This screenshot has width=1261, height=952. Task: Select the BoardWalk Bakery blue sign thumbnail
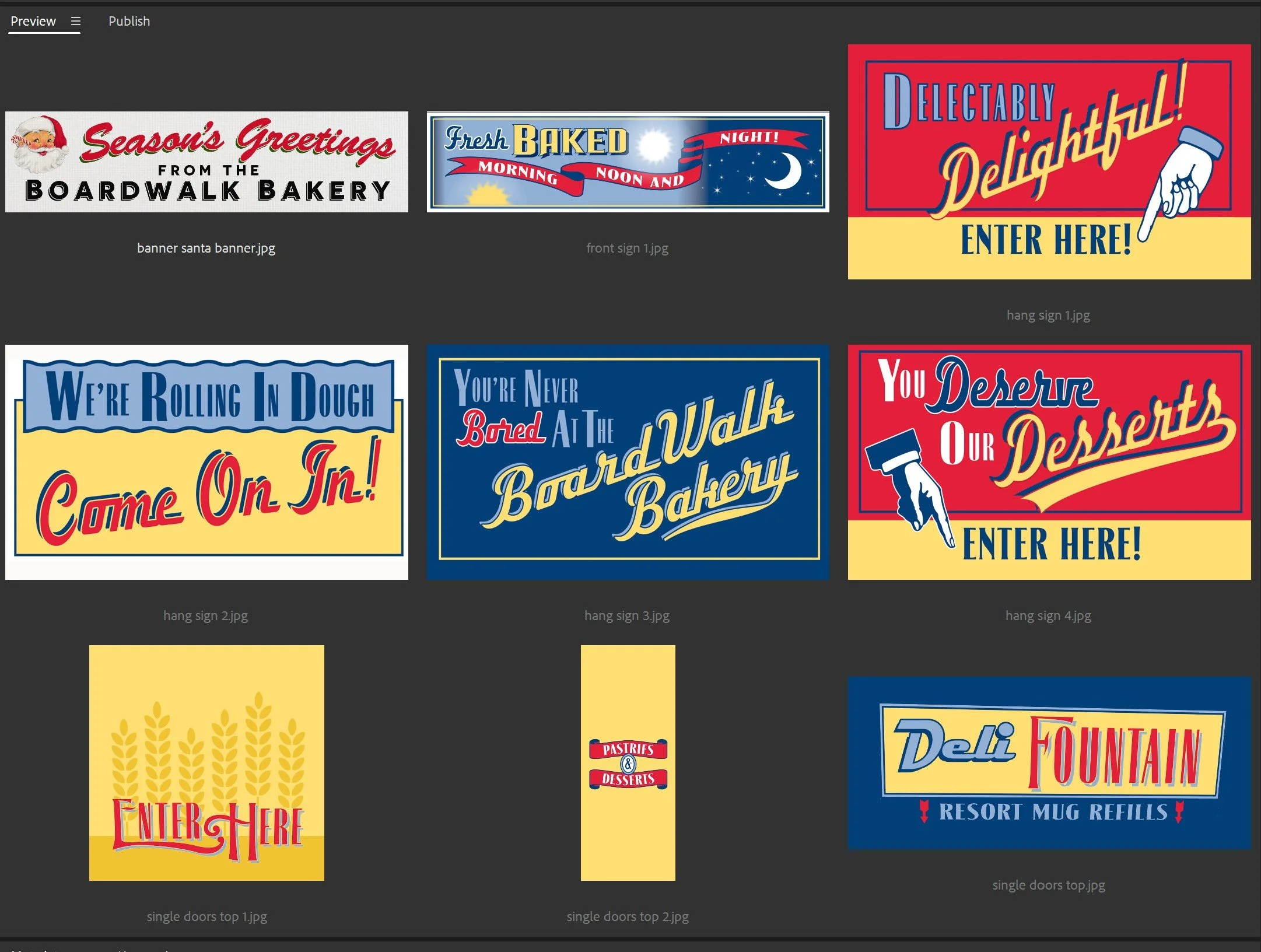pyautogui.click(x=628, y=462)
